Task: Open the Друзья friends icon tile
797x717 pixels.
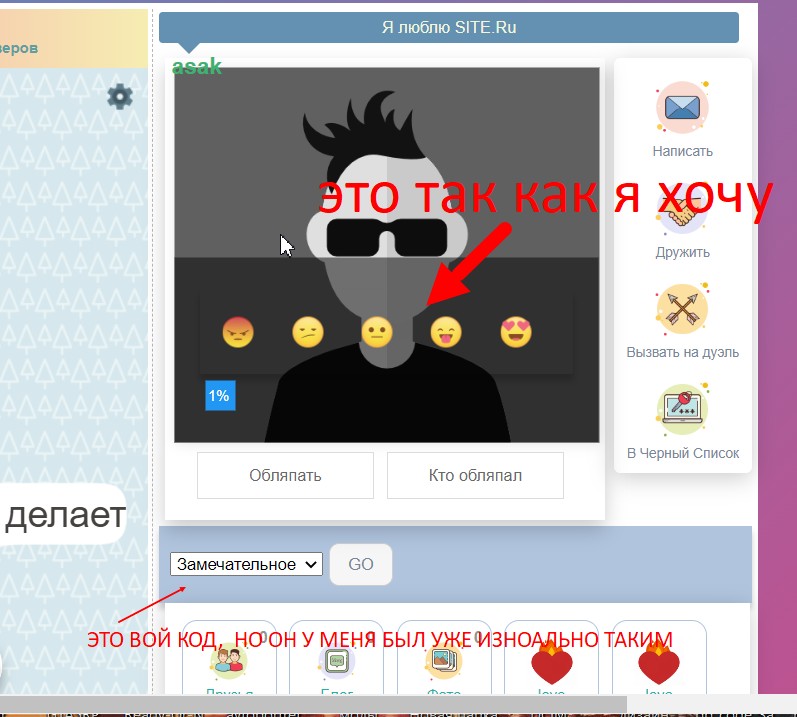Action: pos(229,661)
